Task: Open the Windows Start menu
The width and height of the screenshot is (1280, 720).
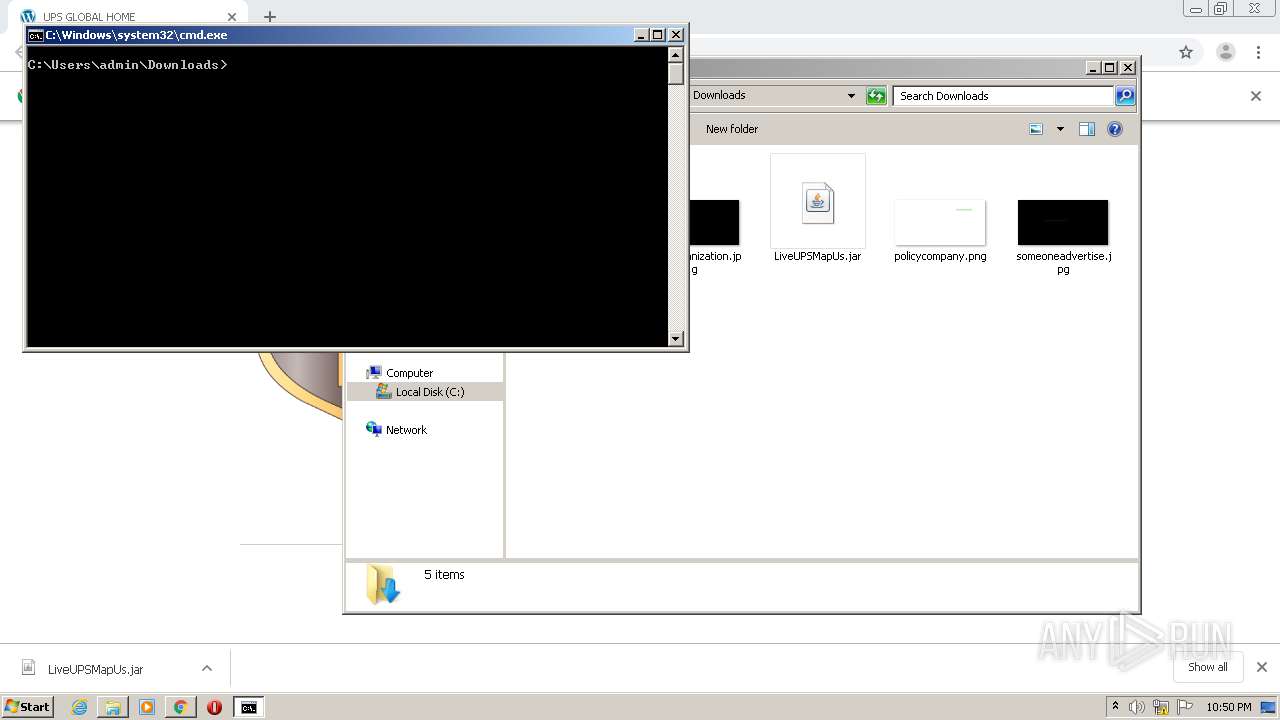Action: pos(27,707)
